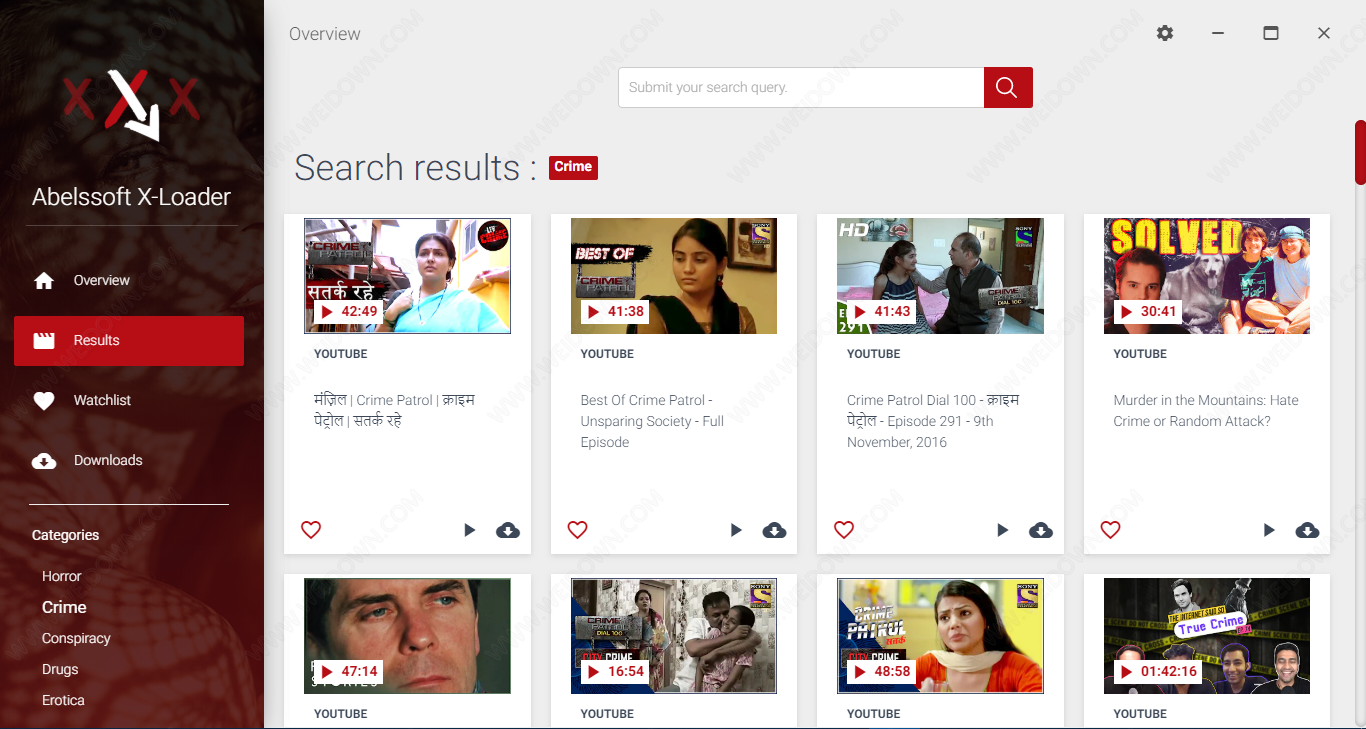The height and width of the screenshot is (729, 1366).
Task: Minimize the X-Loader window
Action: click(1218, 33)
